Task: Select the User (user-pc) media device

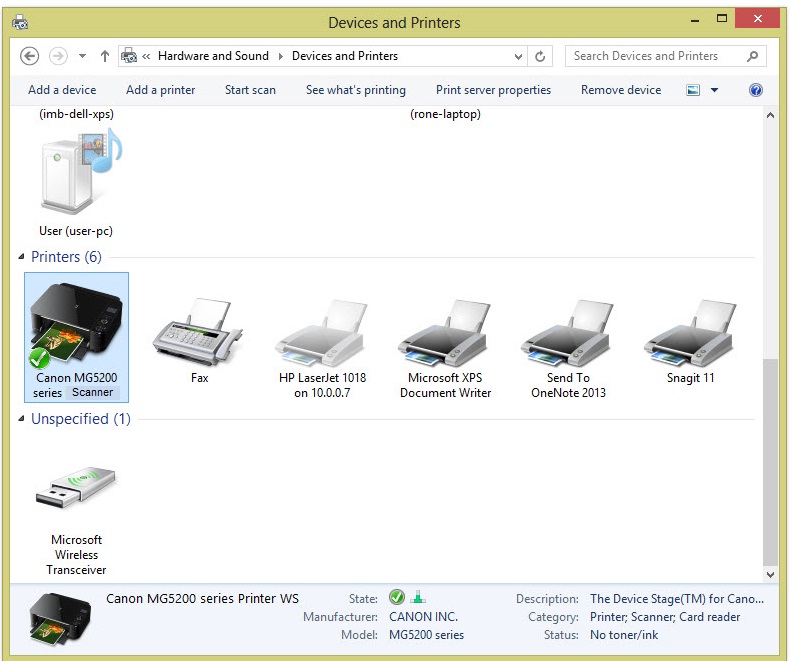Action: 76,175
